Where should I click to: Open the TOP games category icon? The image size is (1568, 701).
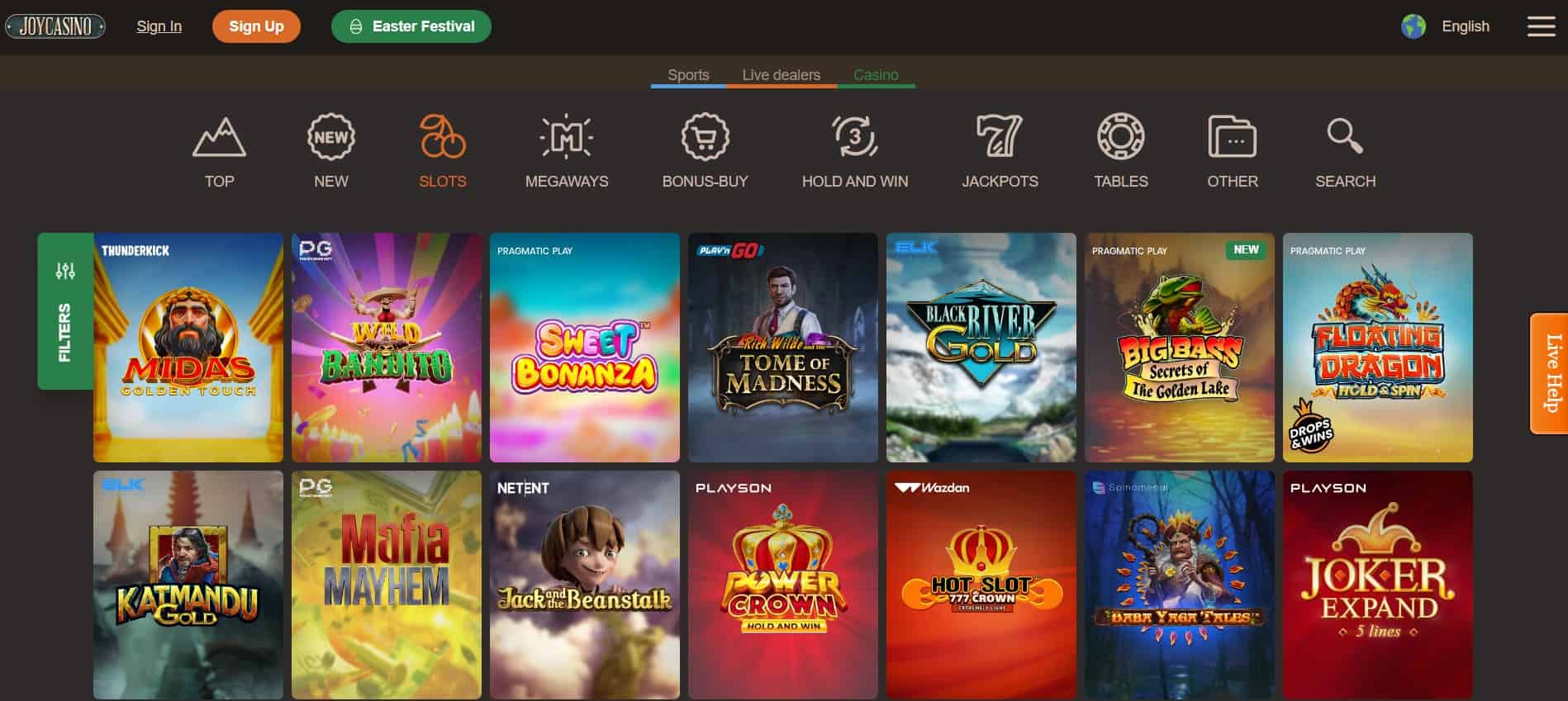[x=219, y=137]
